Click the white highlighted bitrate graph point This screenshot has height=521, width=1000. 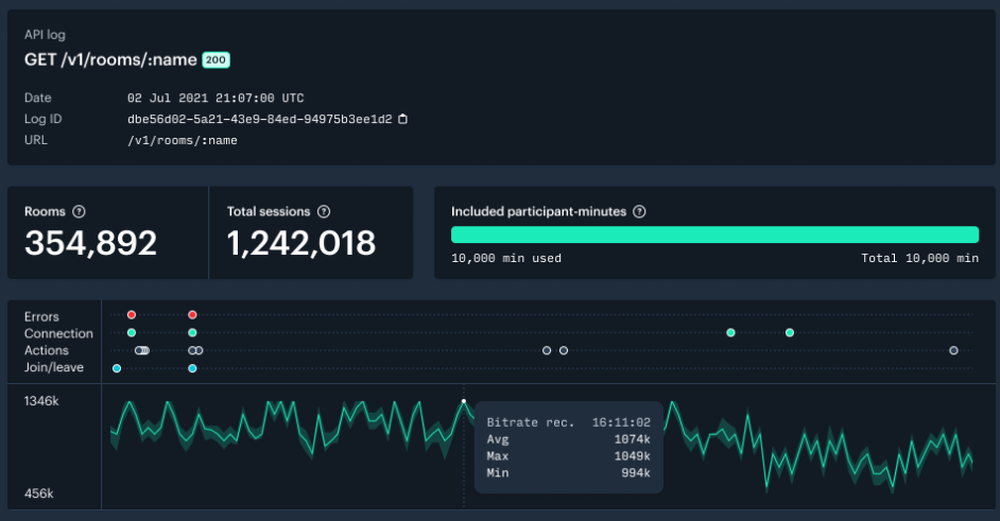pyautogui.click(x=464, y=401)
